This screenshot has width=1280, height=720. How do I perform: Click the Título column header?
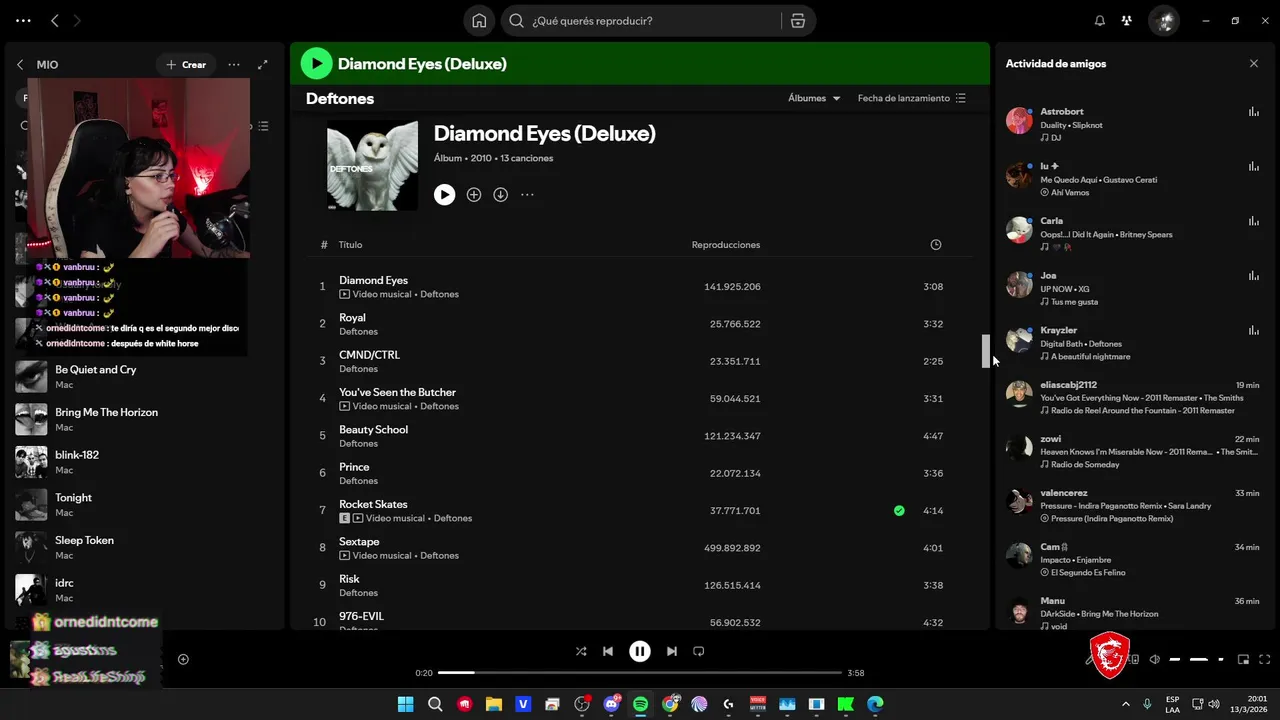pyautogui.click(x=350, y=245)
